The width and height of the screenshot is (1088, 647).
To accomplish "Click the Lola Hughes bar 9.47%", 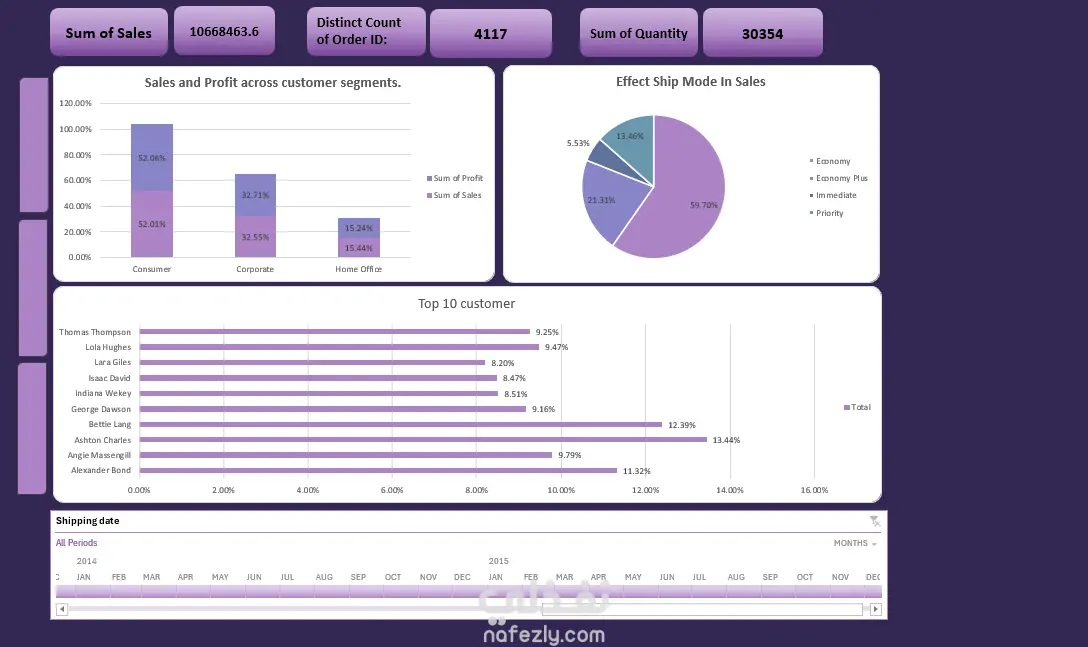I will [x=339, y=347].
